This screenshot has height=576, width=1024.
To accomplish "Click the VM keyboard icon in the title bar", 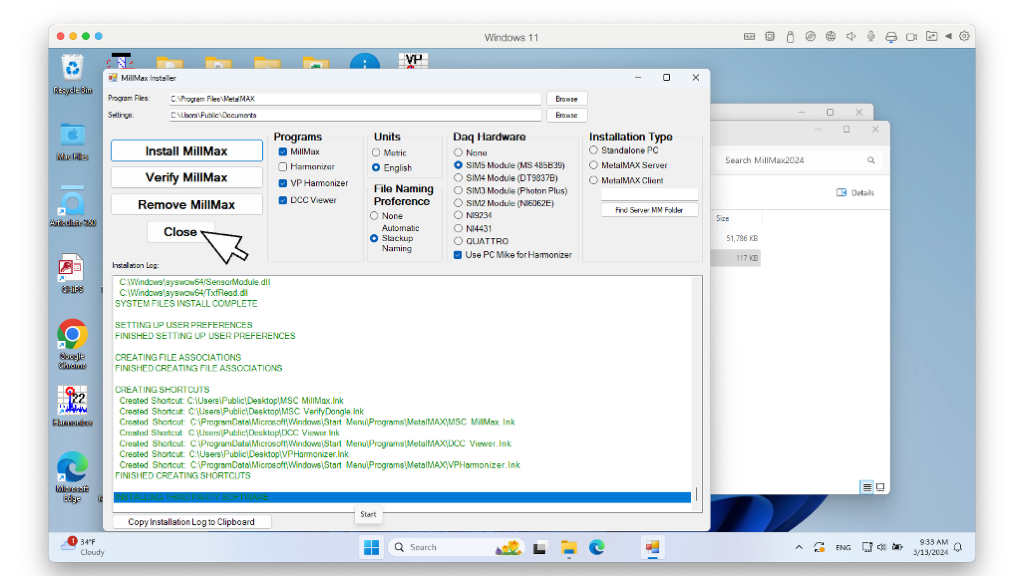I will 750,37.
